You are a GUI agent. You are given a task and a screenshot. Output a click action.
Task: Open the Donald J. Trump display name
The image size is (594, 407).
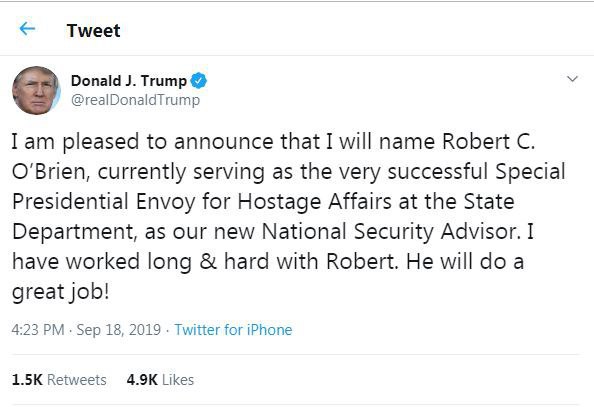pyautogui.click(x=129, y=81)
